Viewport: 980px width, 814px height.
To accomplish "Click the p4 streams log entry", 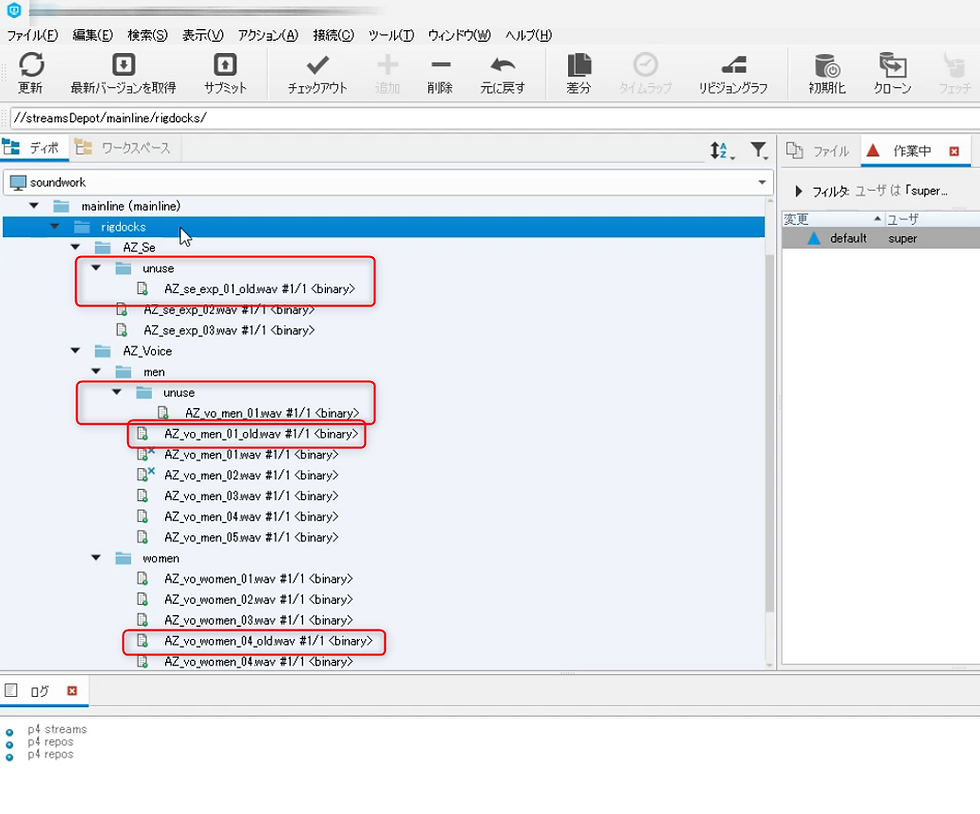I will (57, 729).
